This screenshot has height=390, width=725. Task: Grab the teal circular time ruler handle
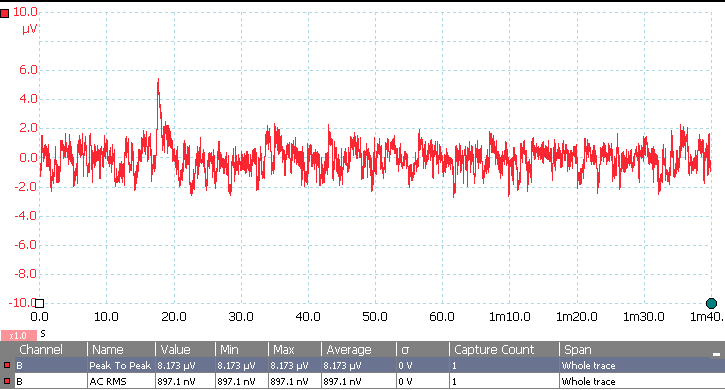711,303
